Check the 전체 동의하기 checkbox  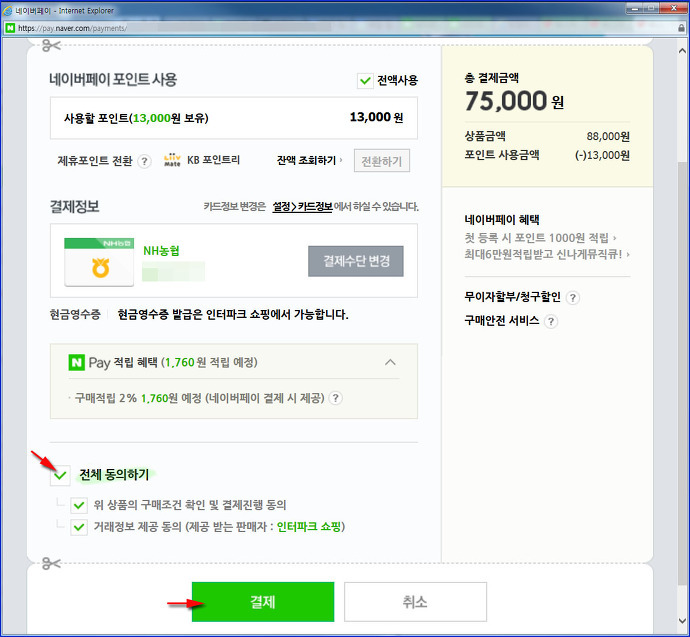point(60,475)
